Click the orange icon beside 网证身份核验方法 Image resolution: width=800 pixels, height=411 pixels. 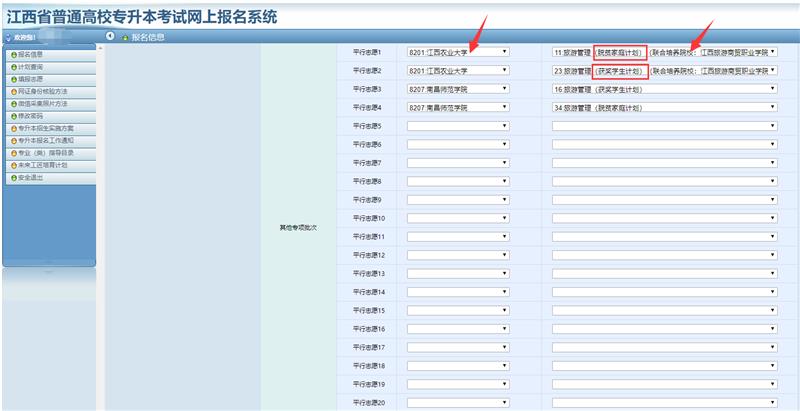pyautogui.click(x=14, y=92)
